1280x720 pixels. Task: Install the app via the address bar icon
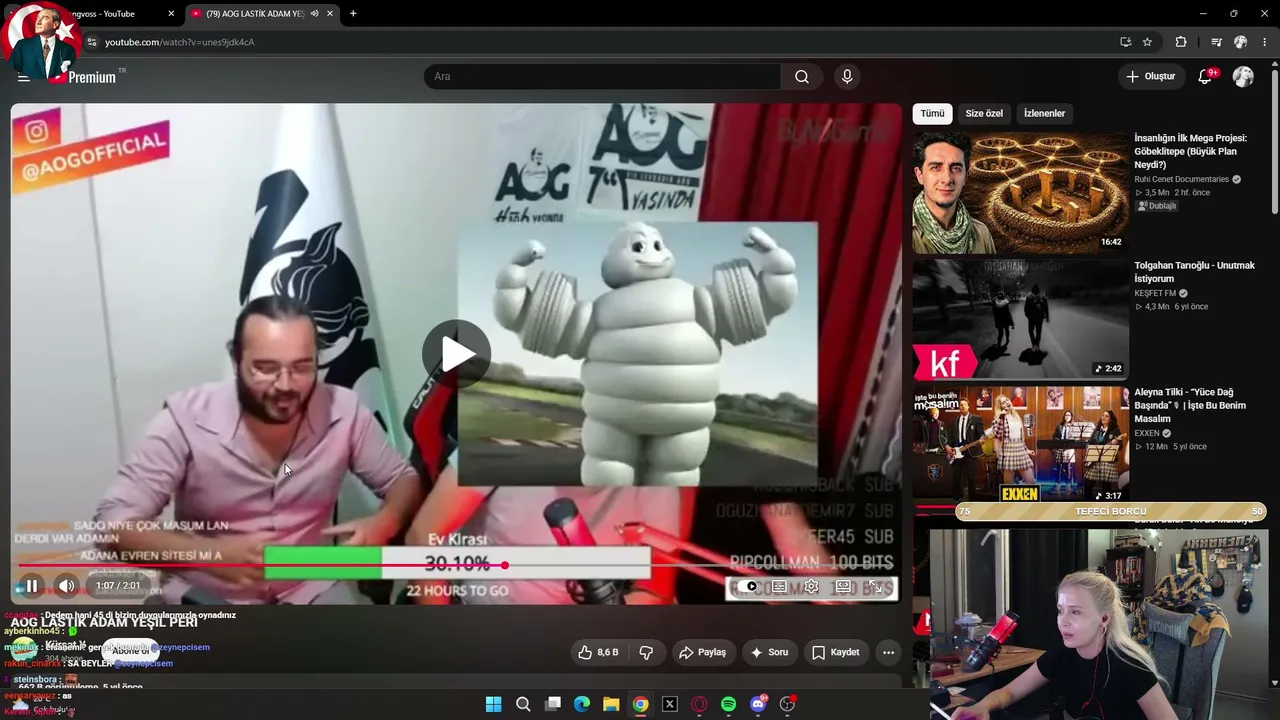1125,42
